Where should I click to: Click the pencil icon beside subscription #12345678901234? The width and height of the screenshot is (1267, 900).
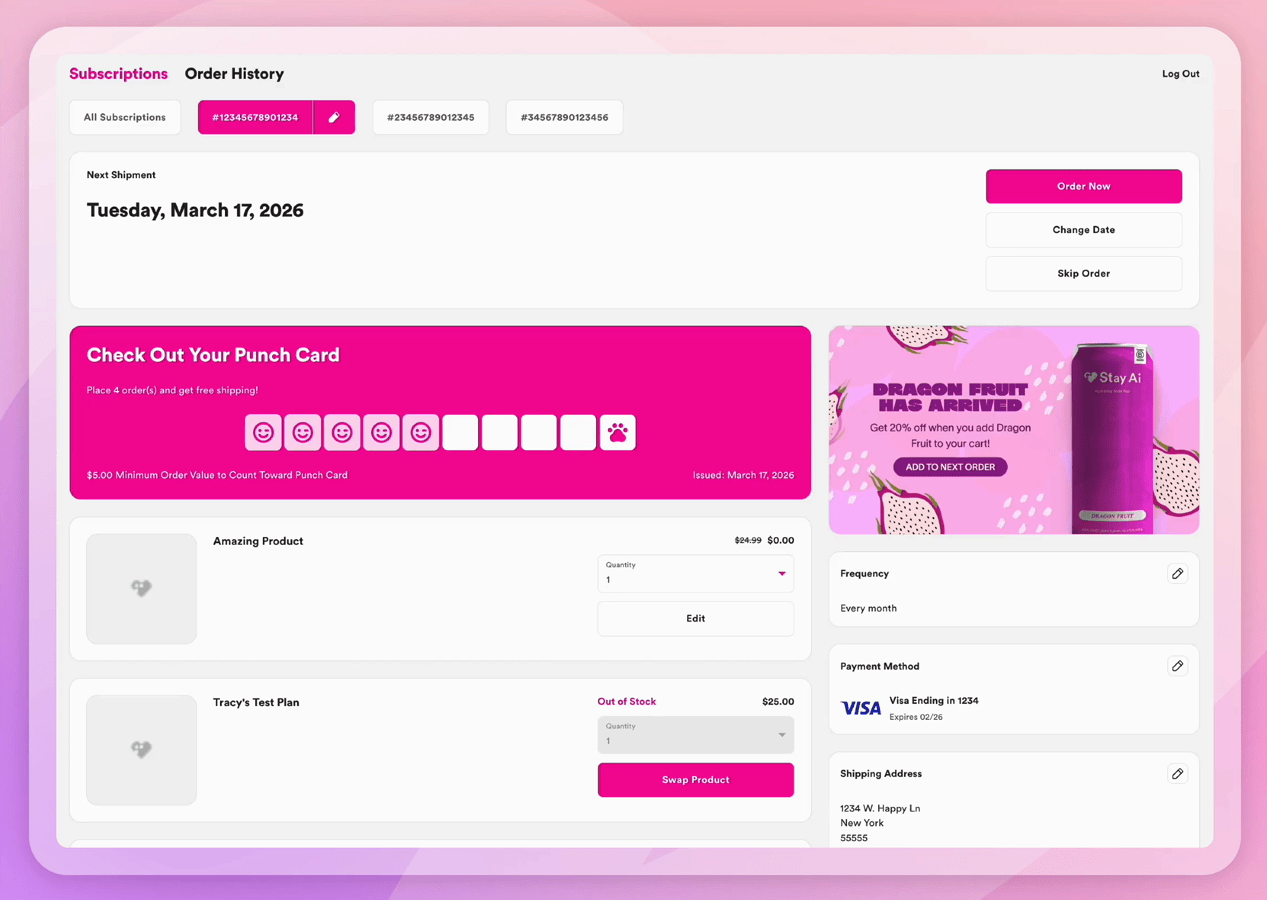point(334,117)
